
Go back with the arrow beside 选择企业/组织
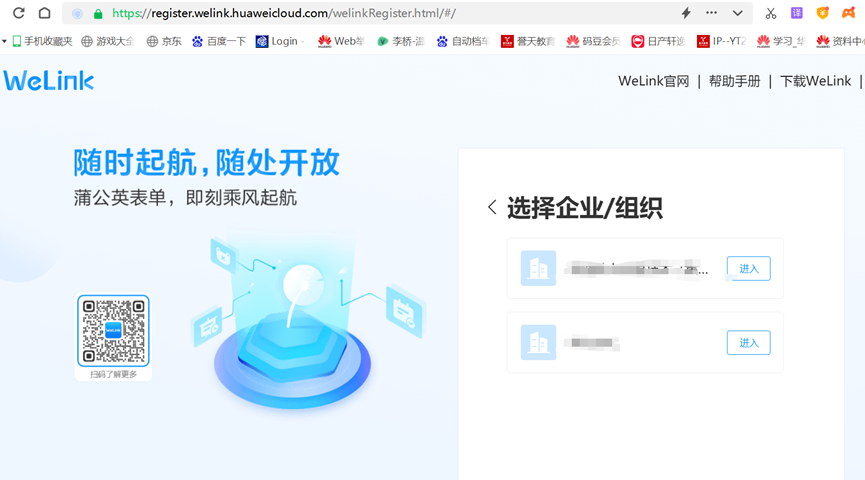click(x=492, y=207)
